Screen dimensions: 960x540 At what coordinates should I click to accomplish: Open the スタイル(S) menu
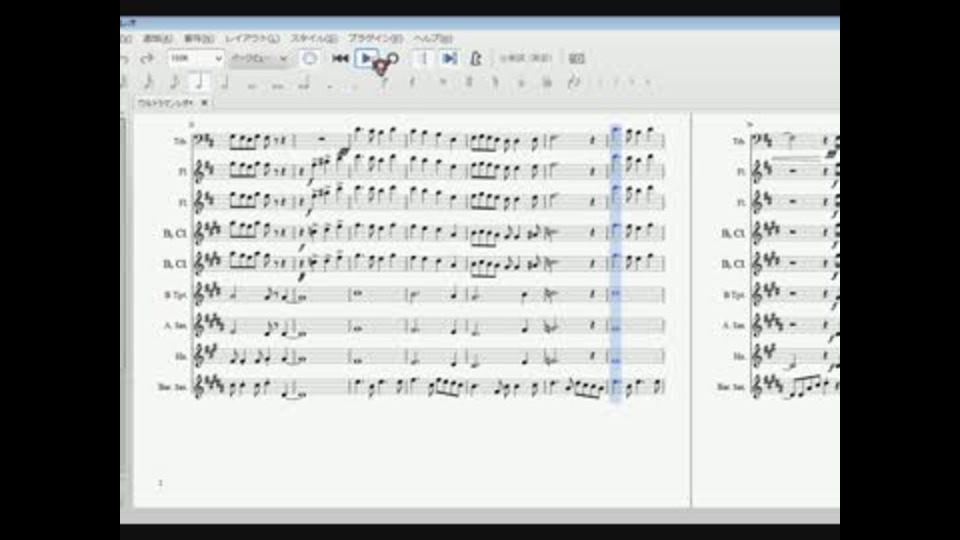pyautogui.click(x=314, y=39)
